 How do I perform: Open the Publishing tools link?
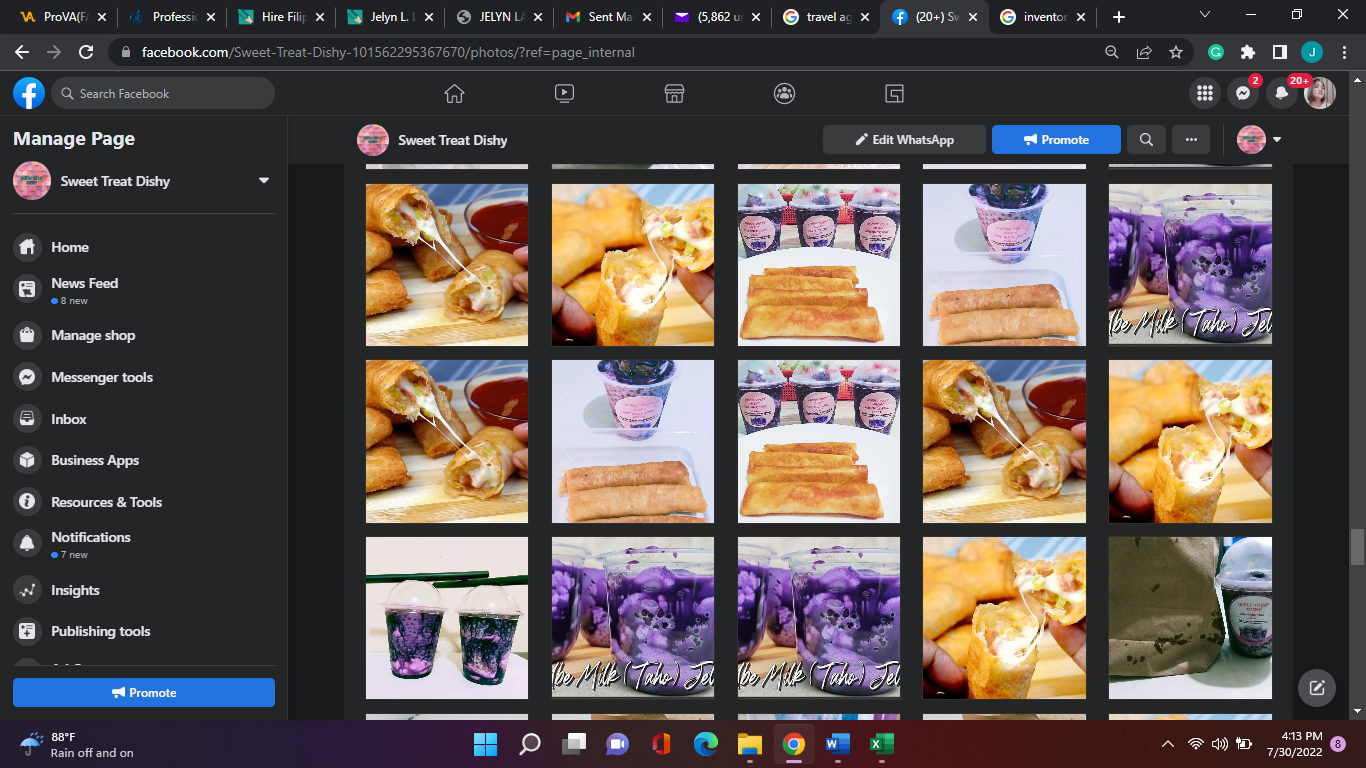click(101, 631)
